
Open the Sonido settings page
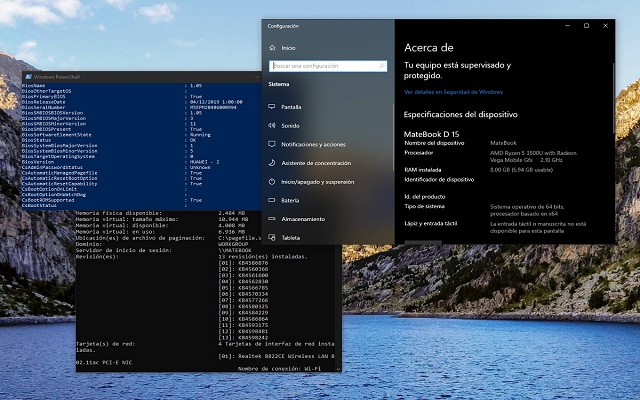tap(284, 126)
